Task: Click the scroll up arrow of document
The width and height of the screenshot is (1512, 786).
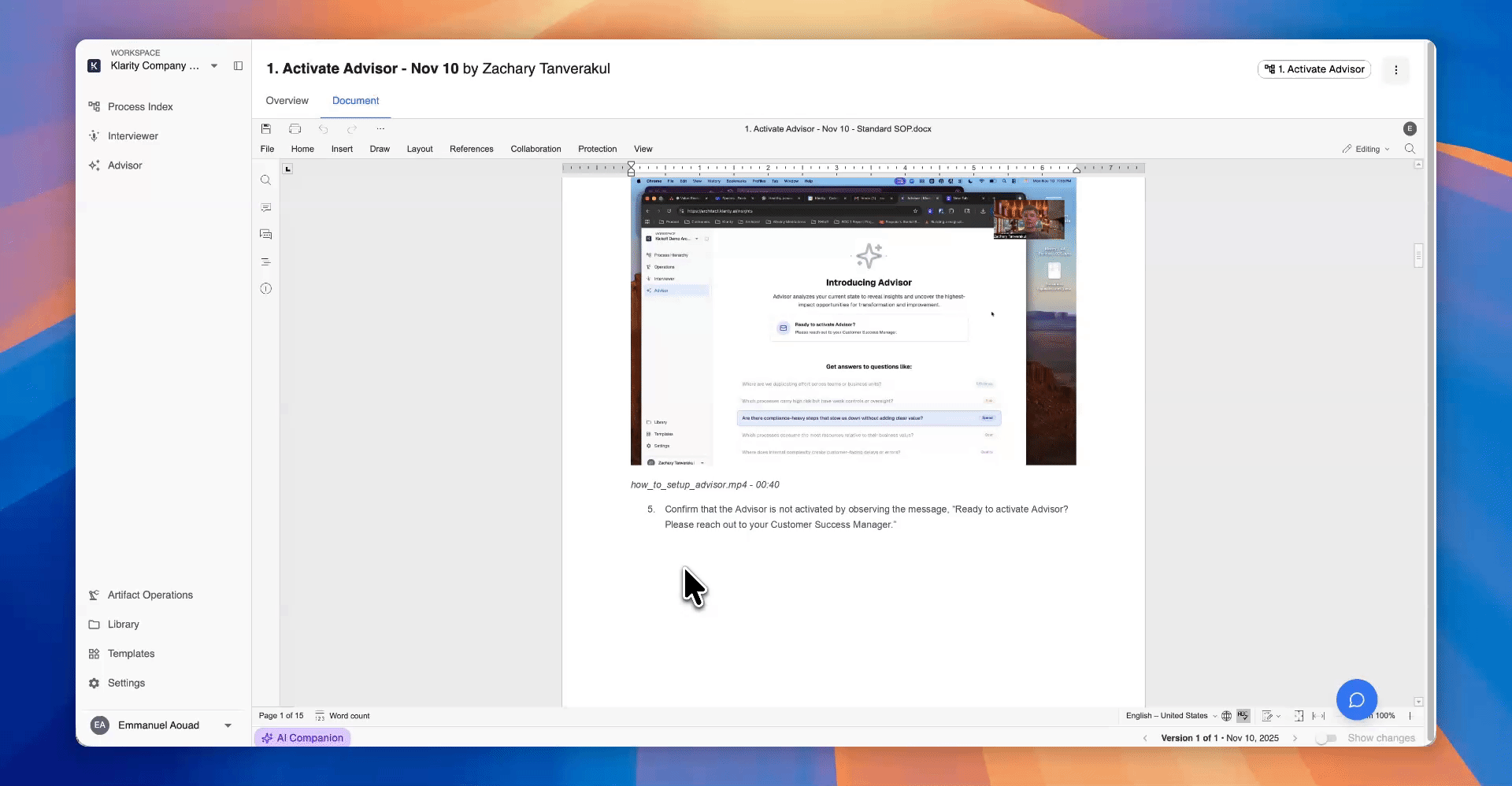Action: [x=1418, y=165]
